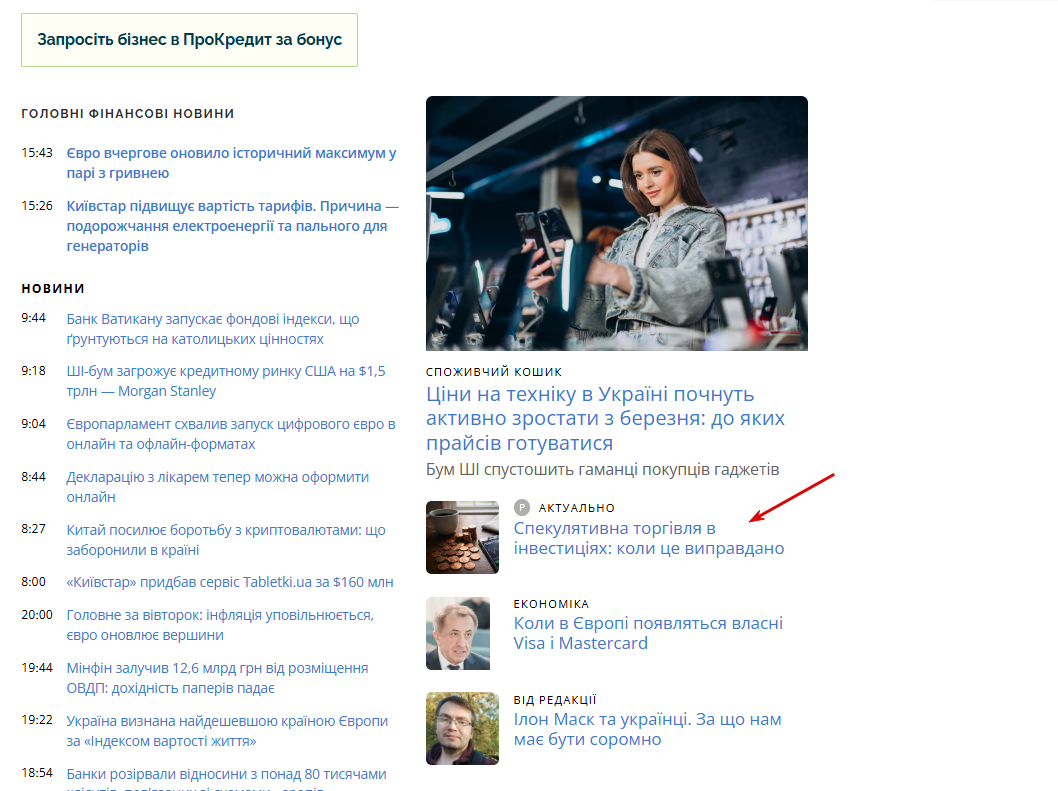Screen dimensions: 1058x791
Task: Click the 8:00 timestamp
Action: [x=33, y=582]
